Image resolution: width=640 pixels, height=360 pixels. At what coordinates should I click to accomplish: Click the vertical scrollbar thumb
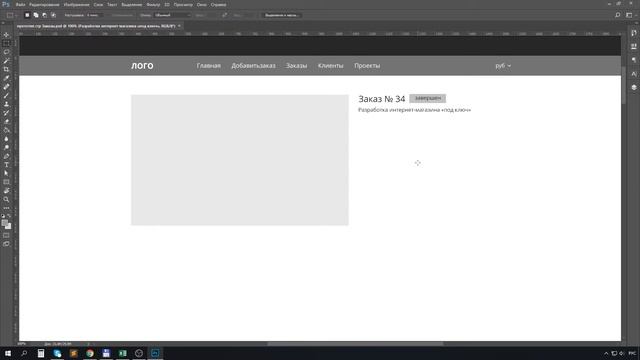tap(624, 85)
